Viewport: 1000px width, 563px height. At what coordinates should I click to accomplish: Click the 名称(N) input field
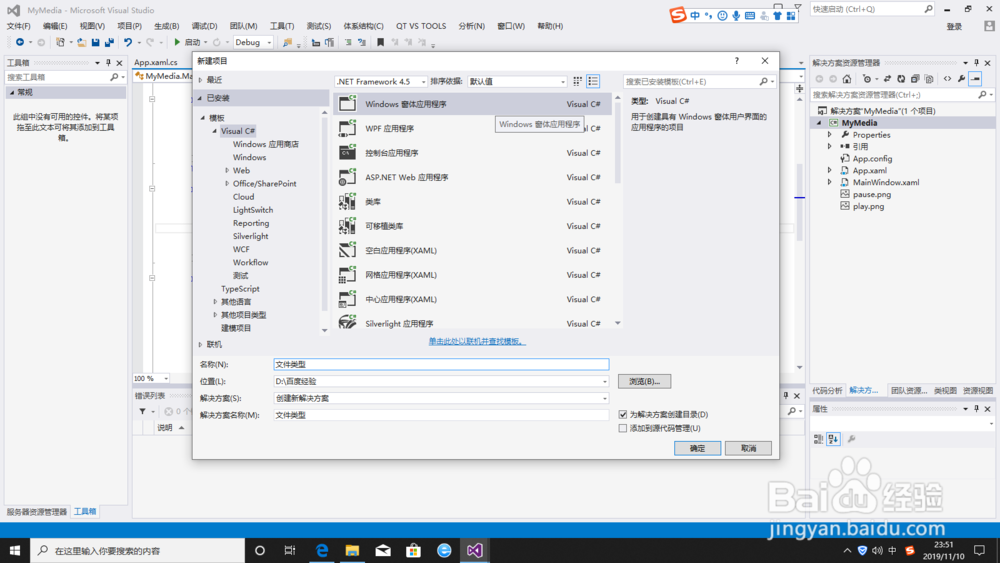(x=441, y=364)
